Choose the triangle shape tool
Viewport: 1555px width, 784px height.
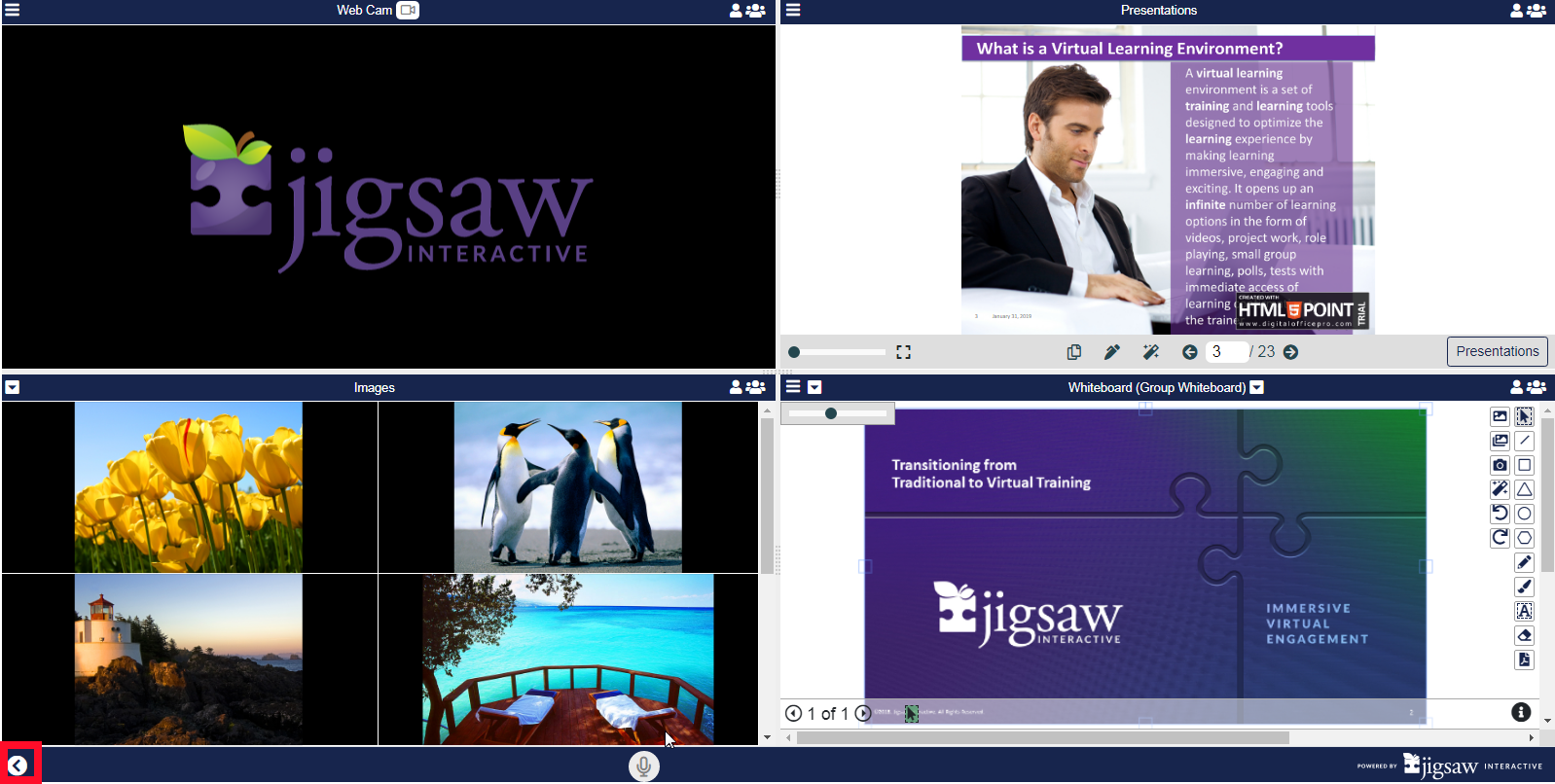tap(1524, 489)
